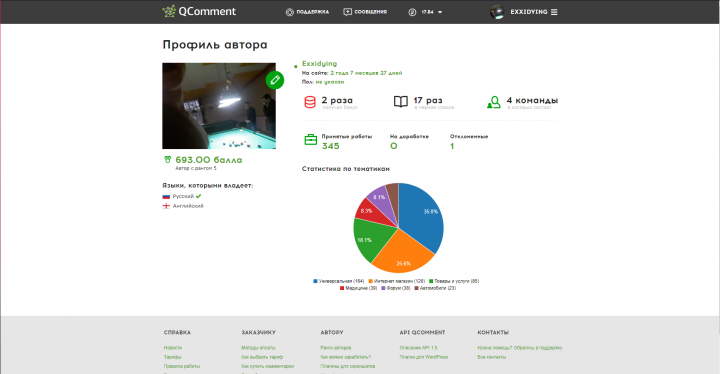720x374 pixels.
Task: Open the Плагин для WordPress footer link
Action: click(x=424, y=357)
